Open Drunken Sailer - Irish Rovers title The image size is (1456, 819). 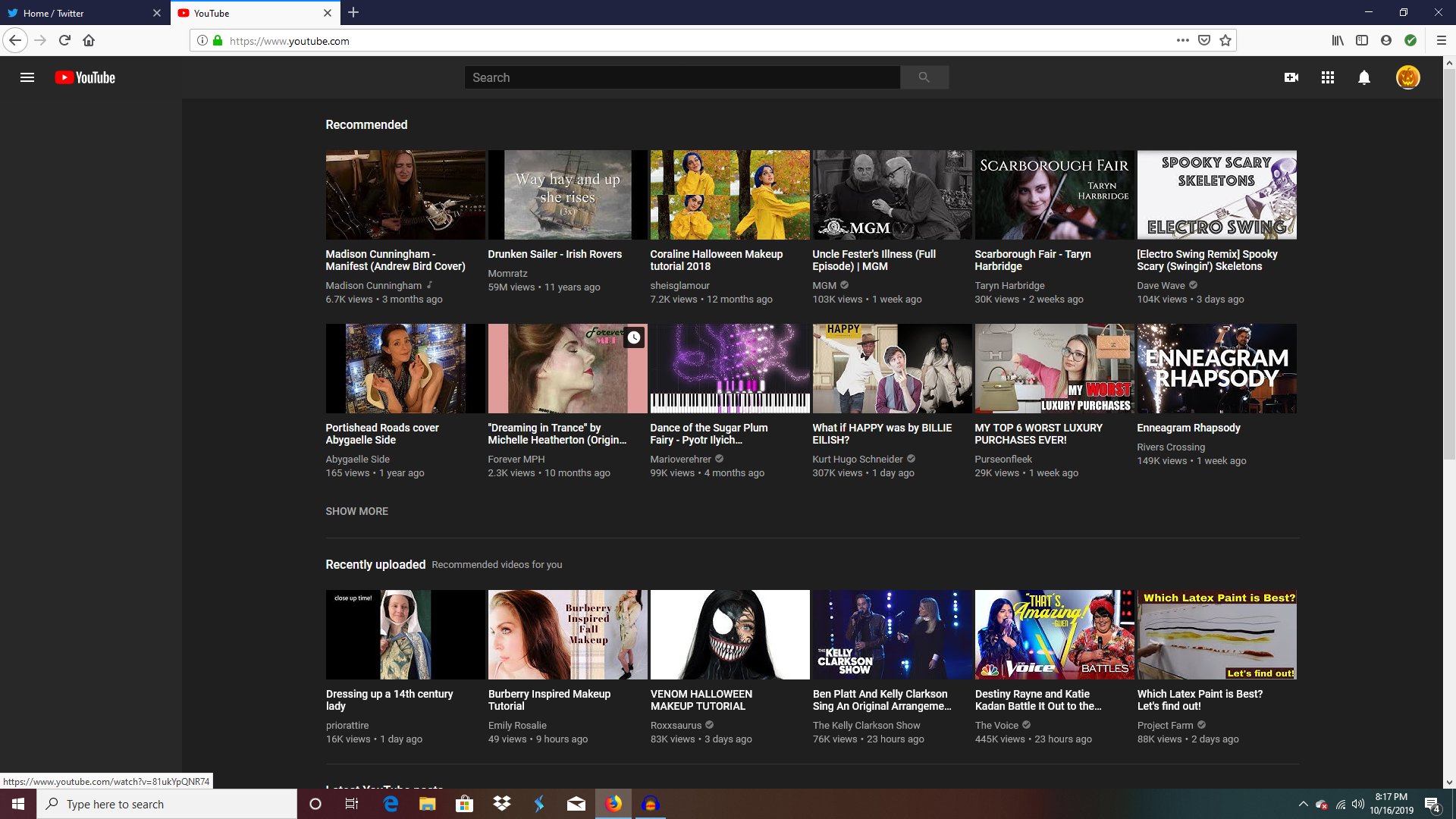554,254
